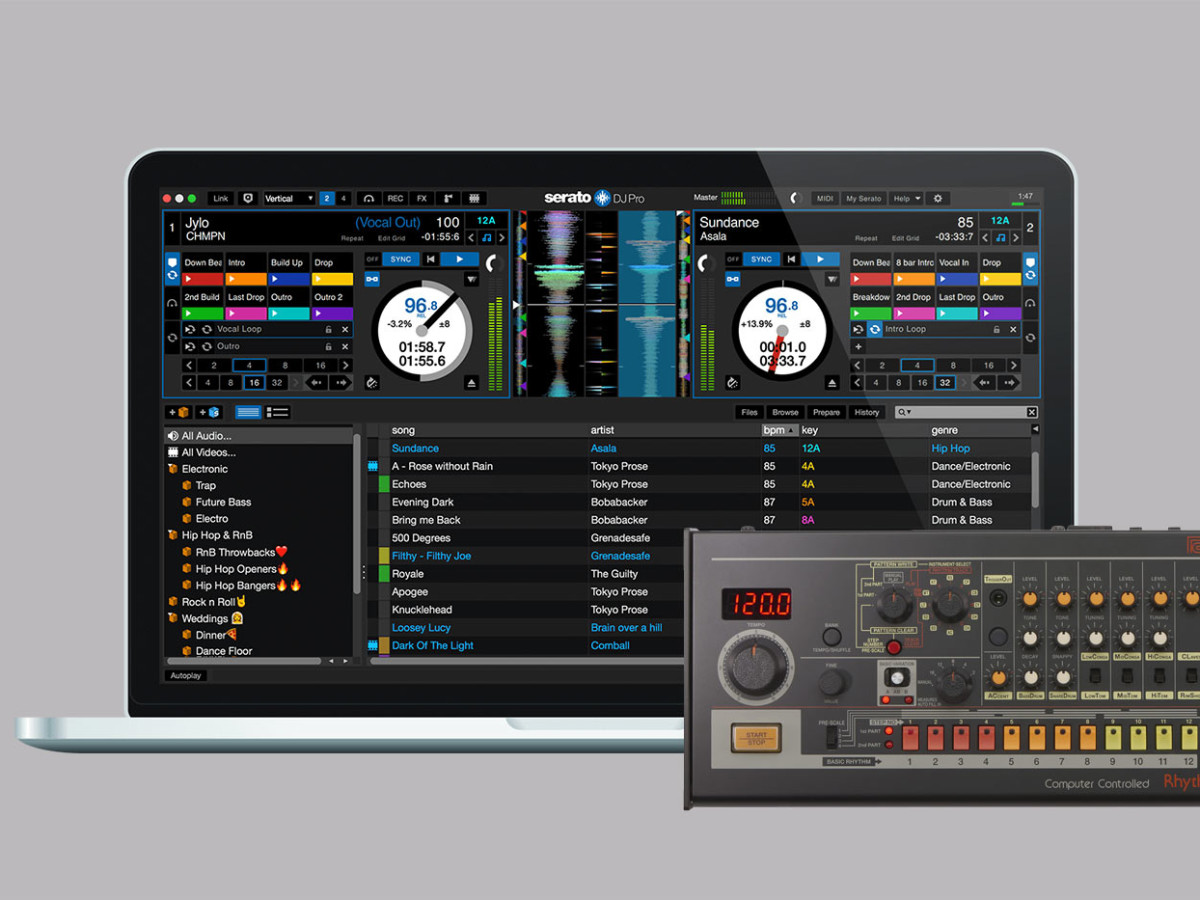
Task: Click the My Serato button
Action: pos(863,198)
